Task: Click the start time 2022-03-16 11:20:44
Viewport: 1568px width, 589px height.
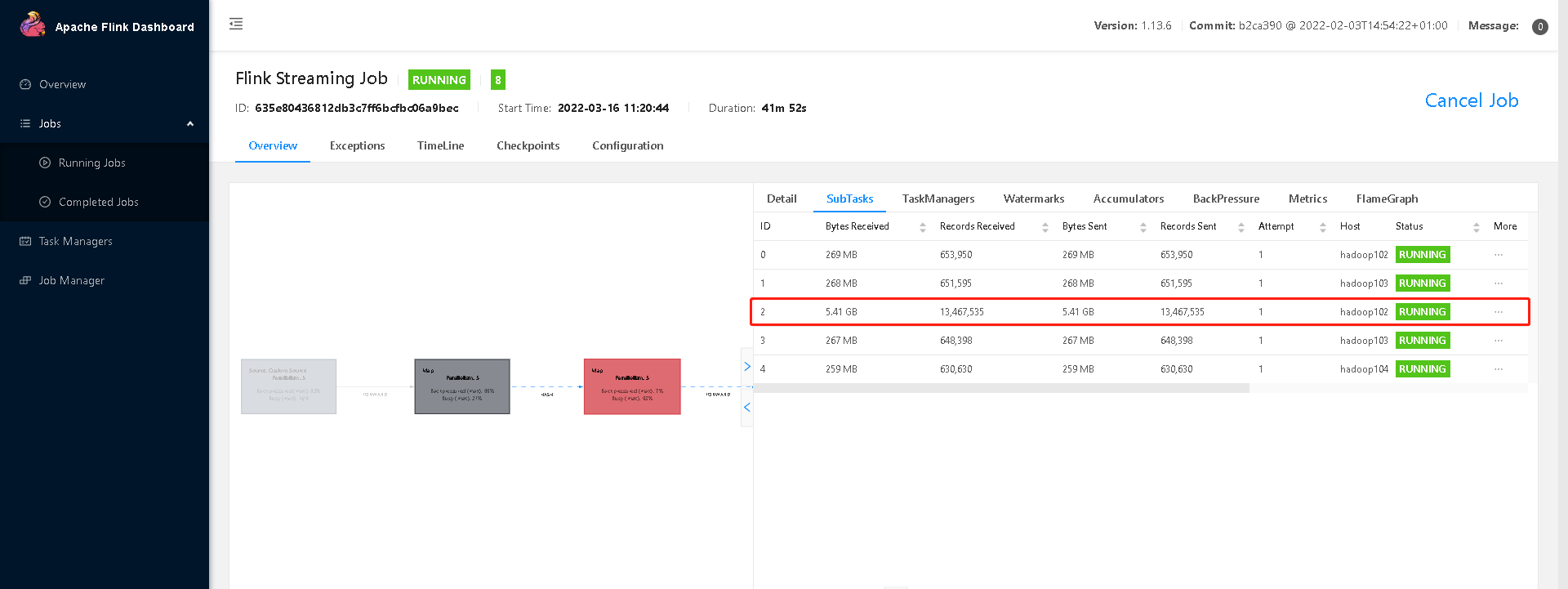Action: (613, 108)
